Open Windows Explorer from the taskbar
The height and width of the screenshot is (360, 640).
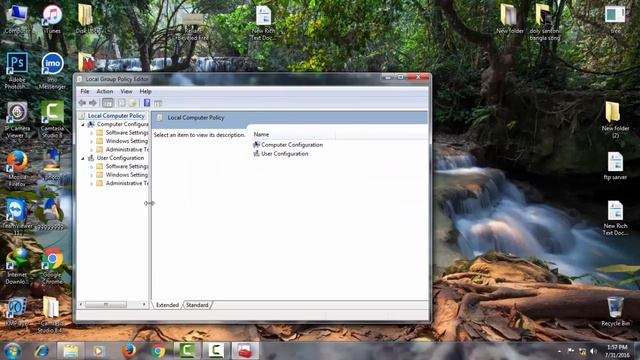70,351
